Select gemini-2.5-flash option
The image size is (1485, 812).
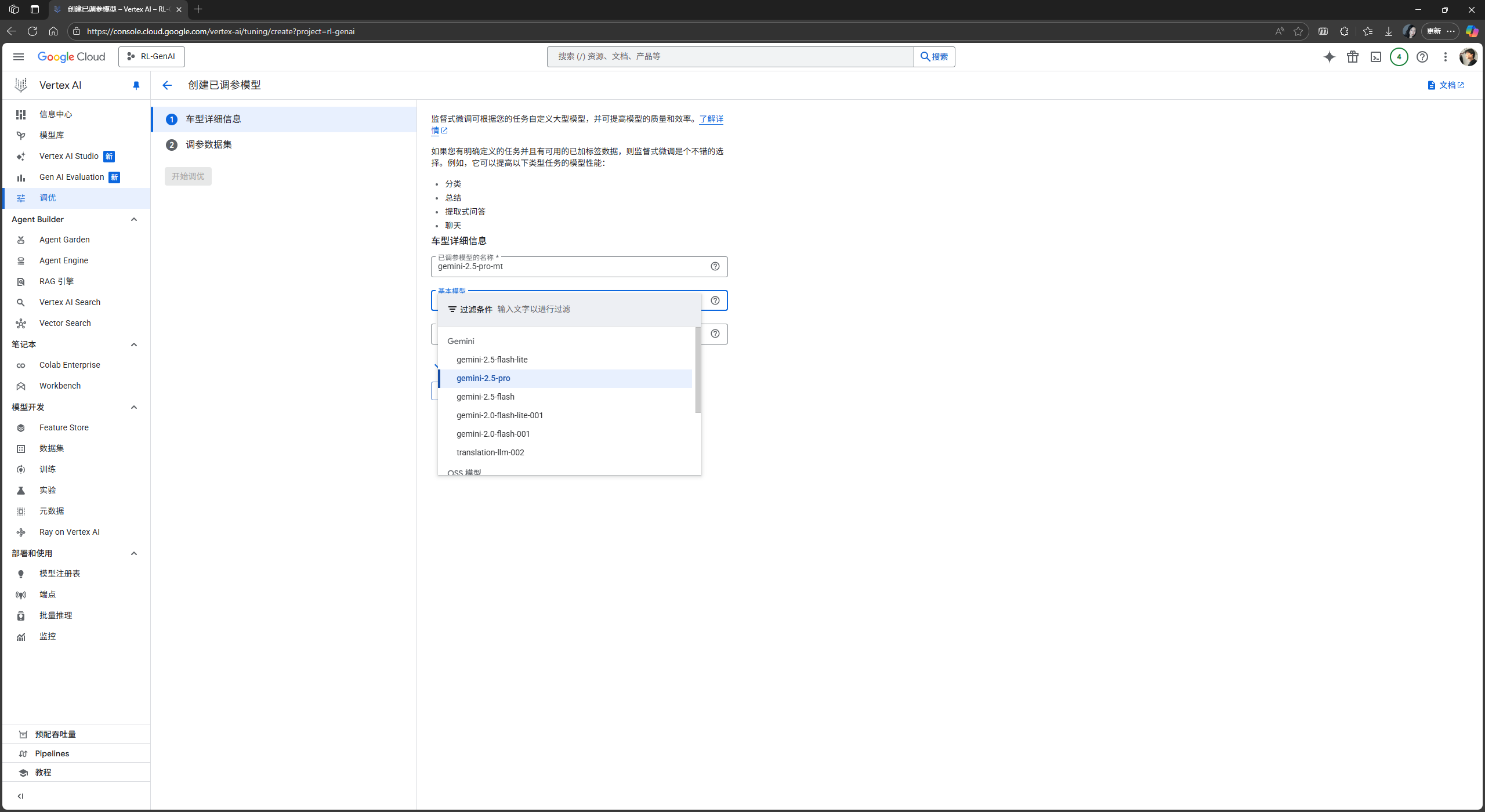tap(566, 397)
